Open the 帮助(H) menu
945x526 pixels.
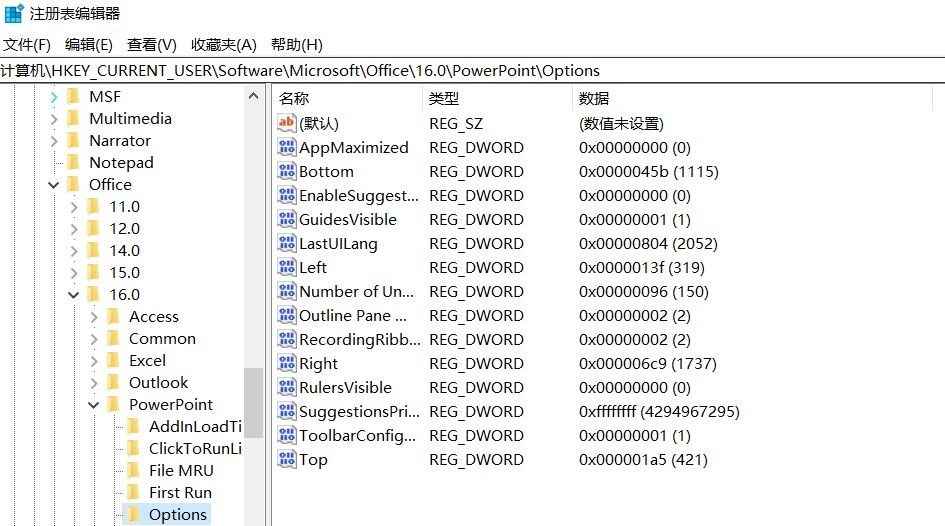click(x=297, y=45)
